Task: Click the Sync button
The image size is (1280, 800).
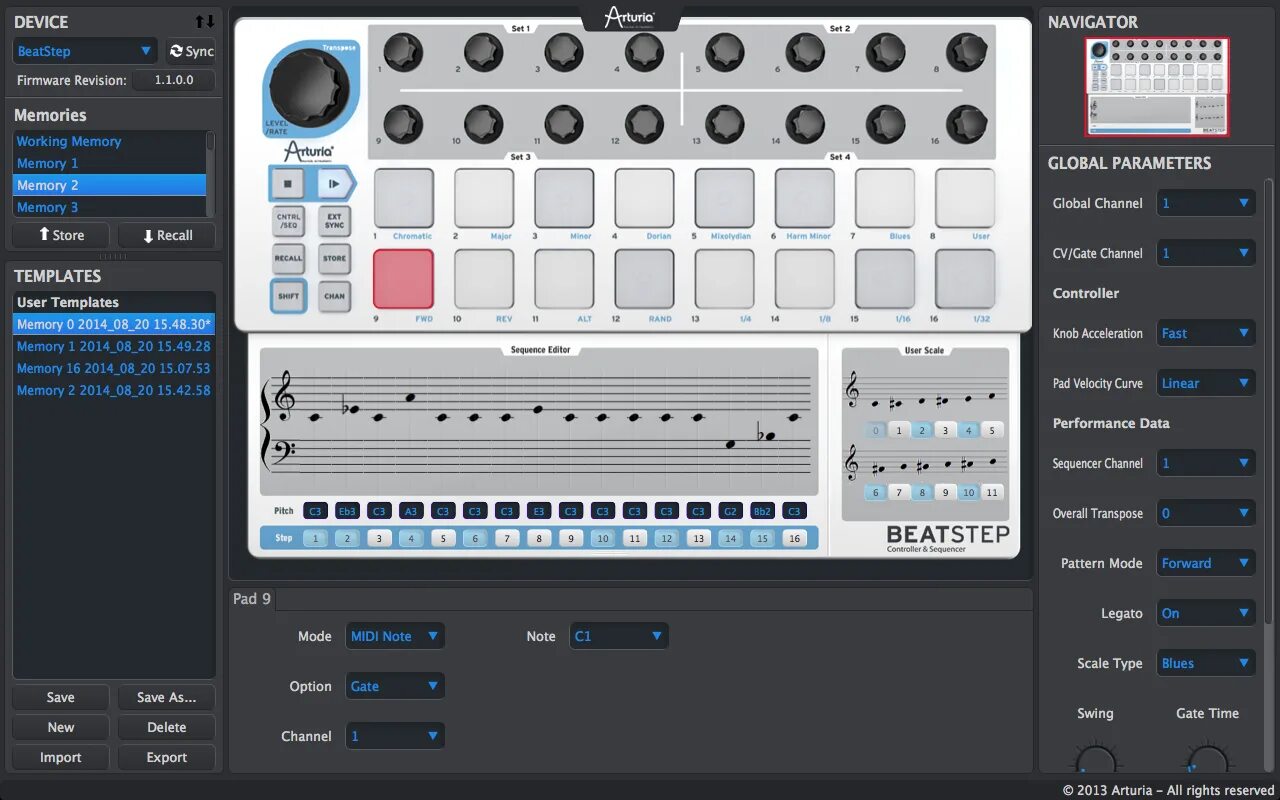Action: (190, 51)
